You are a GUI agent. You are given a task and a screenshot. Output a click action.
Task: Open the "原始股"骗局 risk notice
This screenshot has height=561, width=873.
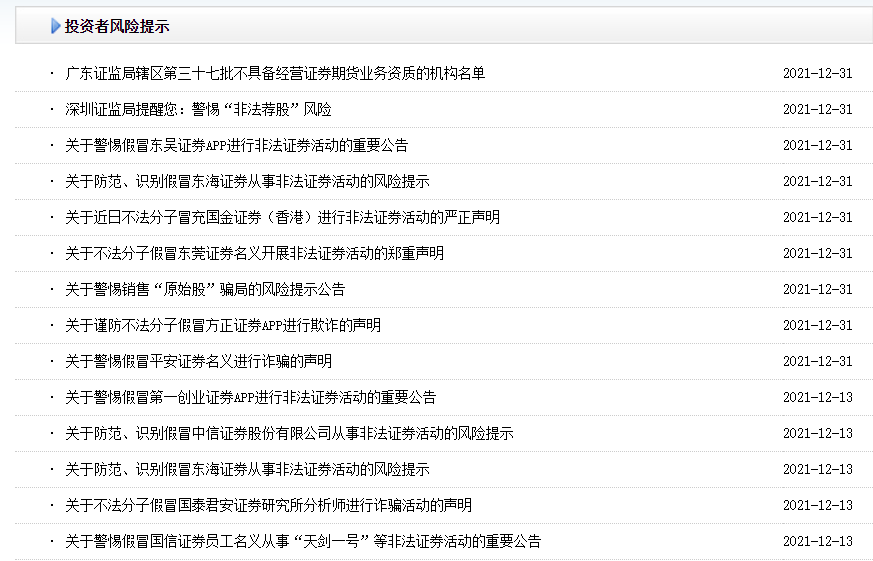[205, 289]
